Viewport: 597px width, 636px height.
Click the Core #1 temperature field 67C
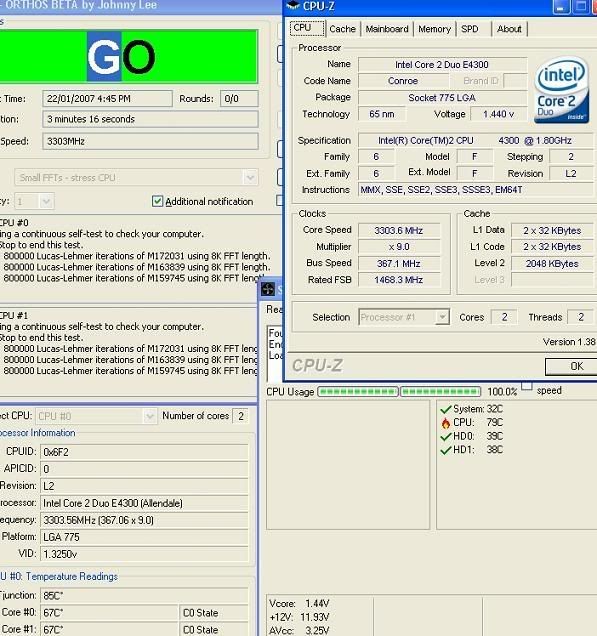point(109,630)
